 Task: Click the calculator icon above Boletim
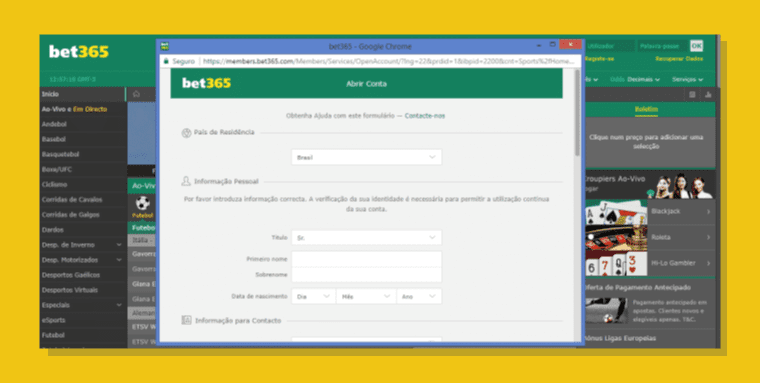(692, 95)
